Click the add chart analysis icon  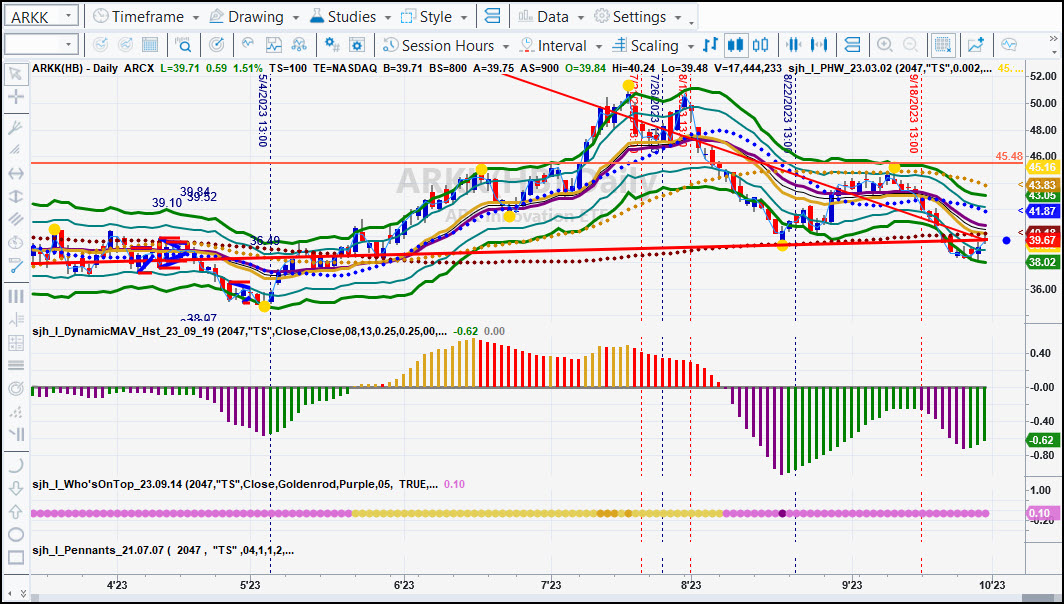(x=976, y=45)
